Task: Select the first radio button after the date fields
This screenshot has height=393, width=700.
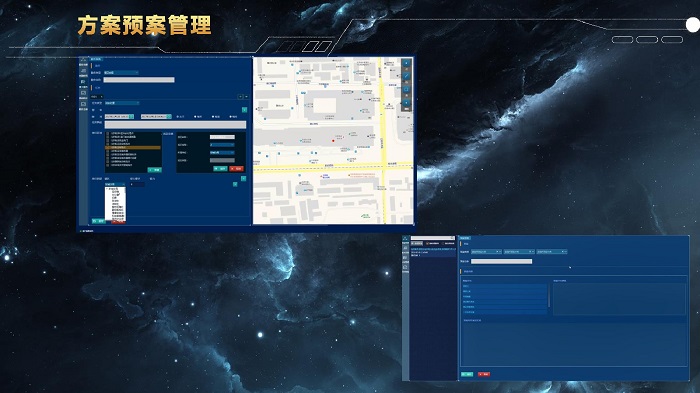Action: [x=177, y=117]
